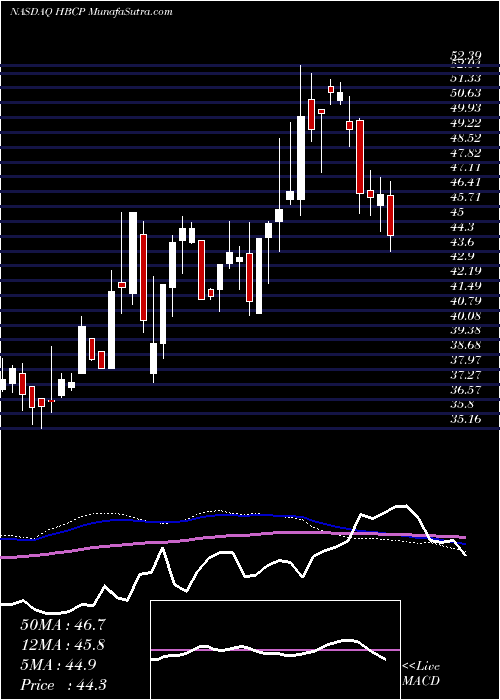
Task: Click the 40.08 price axis label
Action: 466,316
